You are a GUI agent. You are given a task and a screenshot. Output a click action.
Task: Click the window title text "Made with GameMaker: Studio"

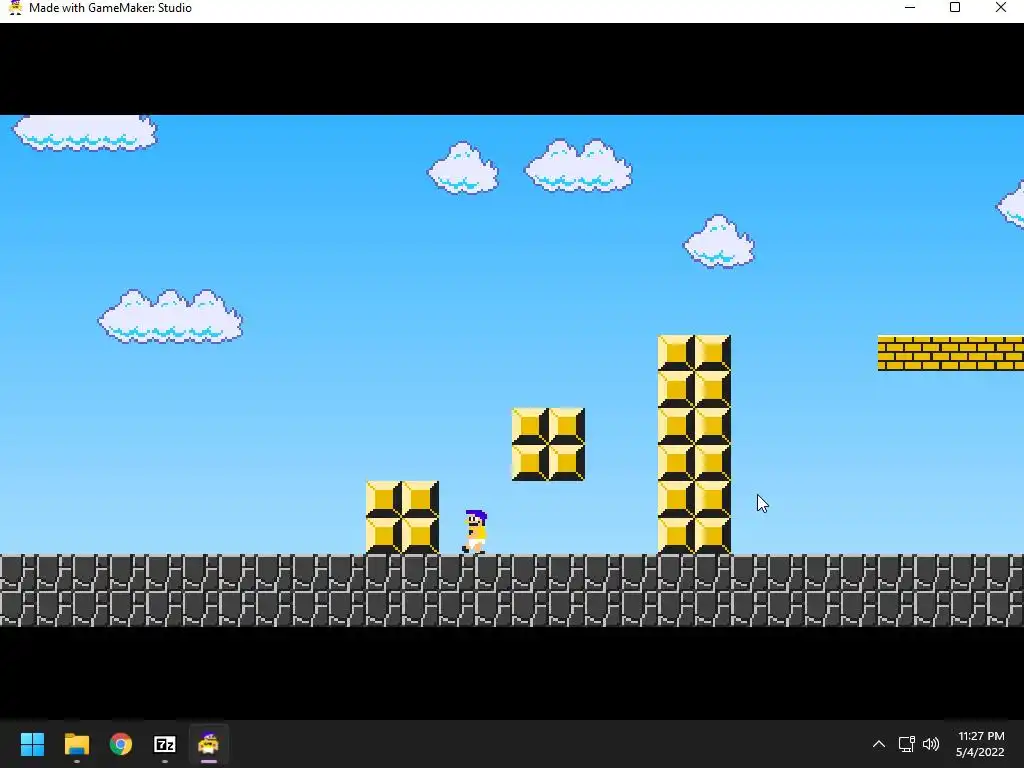(x=110, y=8)
